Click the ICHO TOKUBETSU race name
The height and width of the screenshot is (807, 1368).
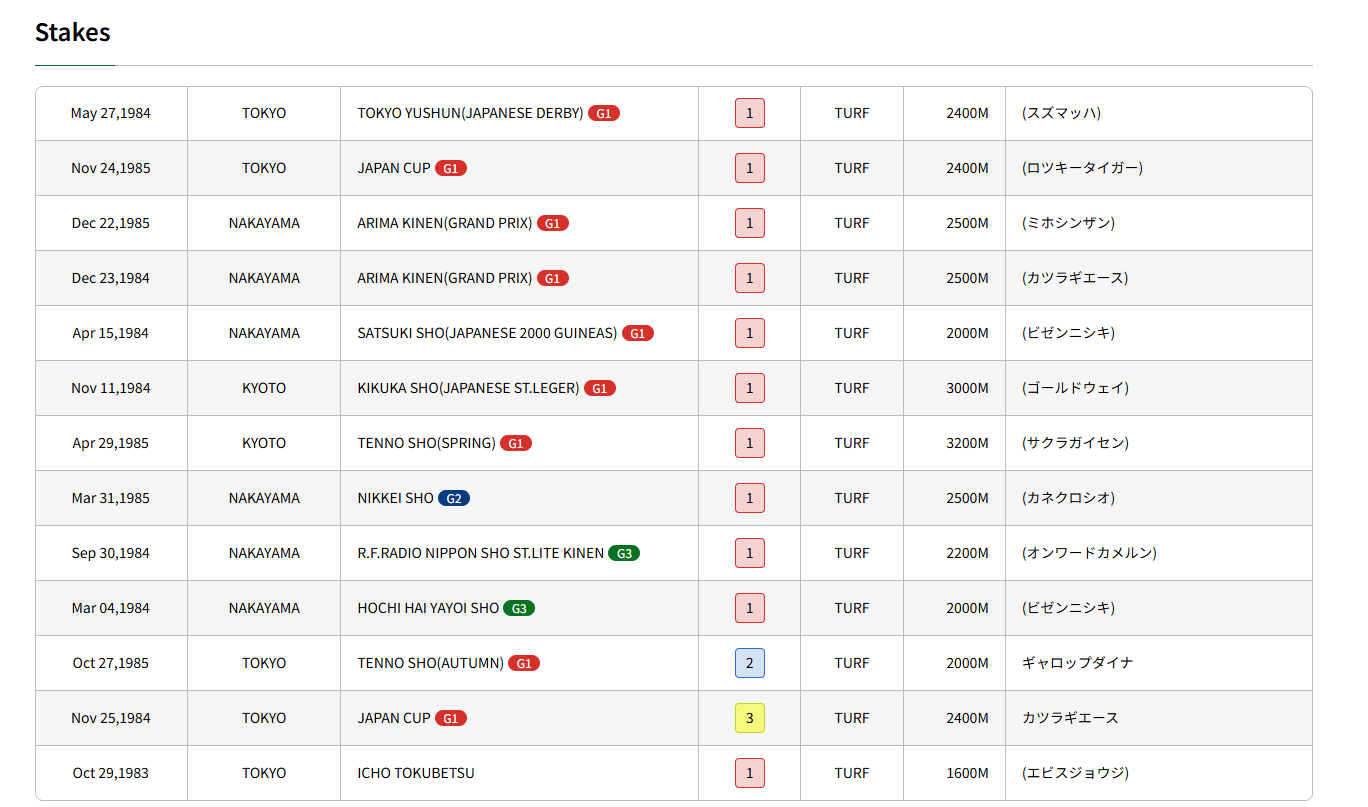pos(416,773)
